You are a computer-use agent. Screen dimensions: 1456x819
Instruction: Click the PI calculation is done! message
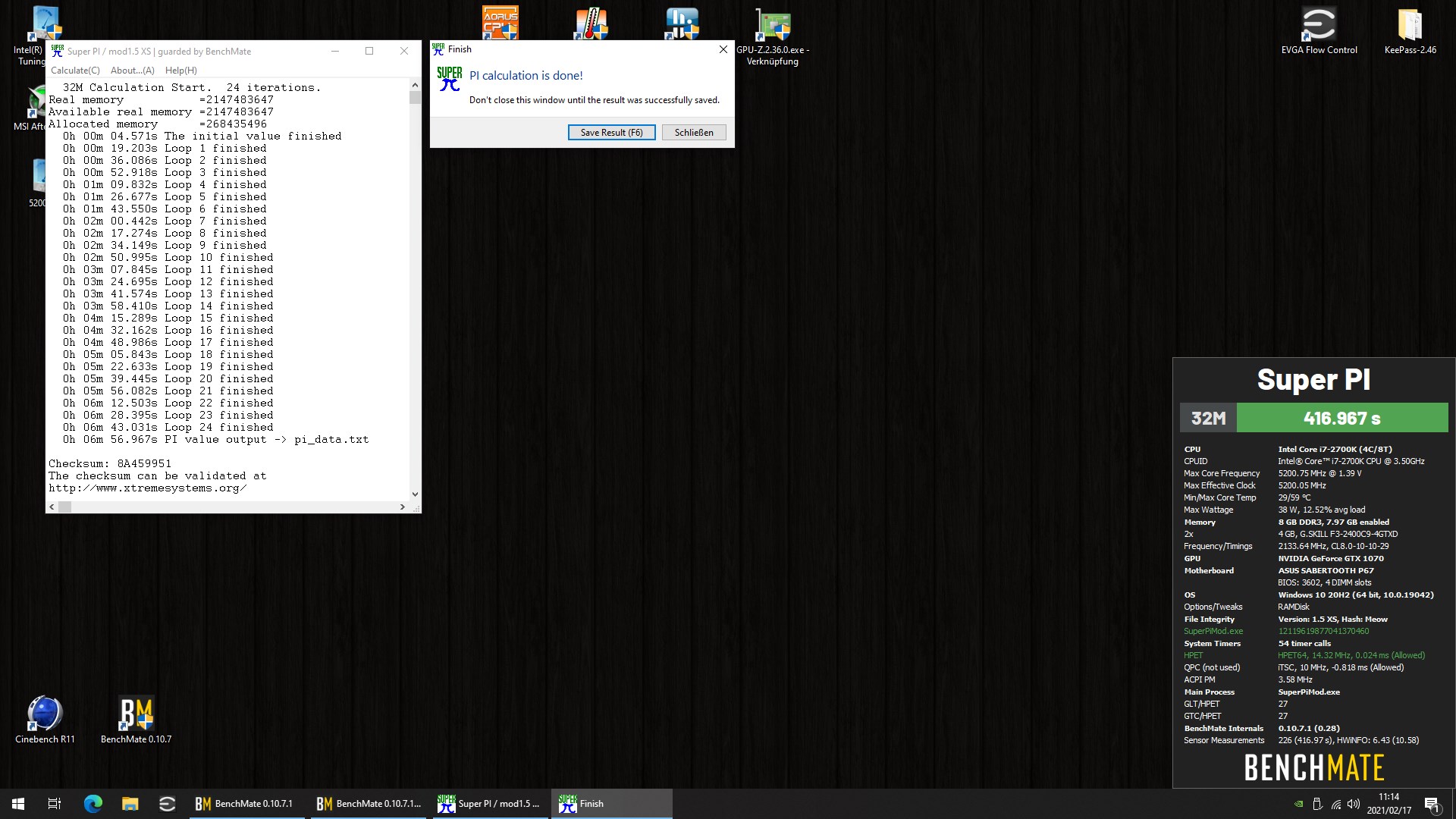click(526, 75)
